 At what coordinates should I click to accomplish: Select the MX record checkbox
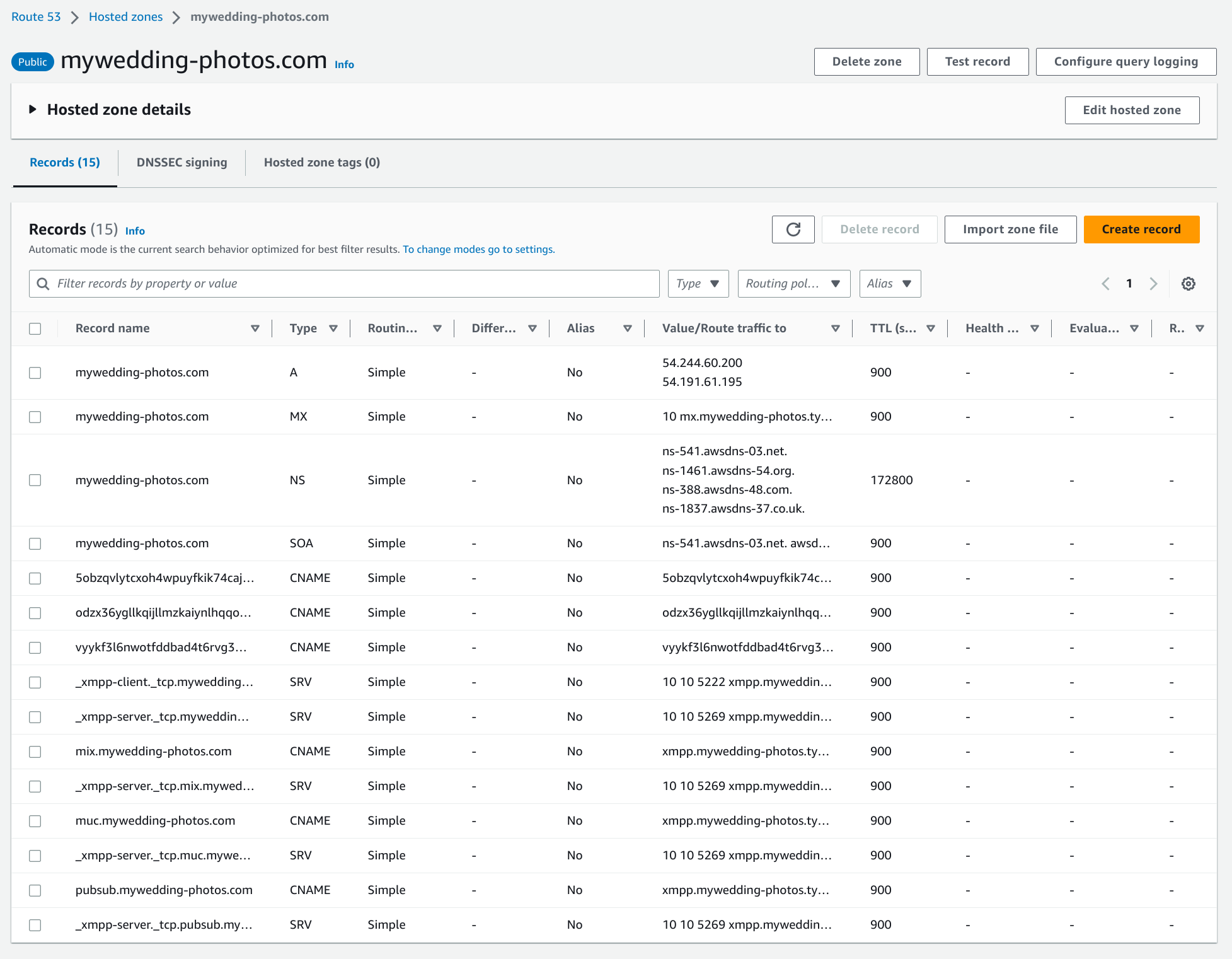(35, 417)
